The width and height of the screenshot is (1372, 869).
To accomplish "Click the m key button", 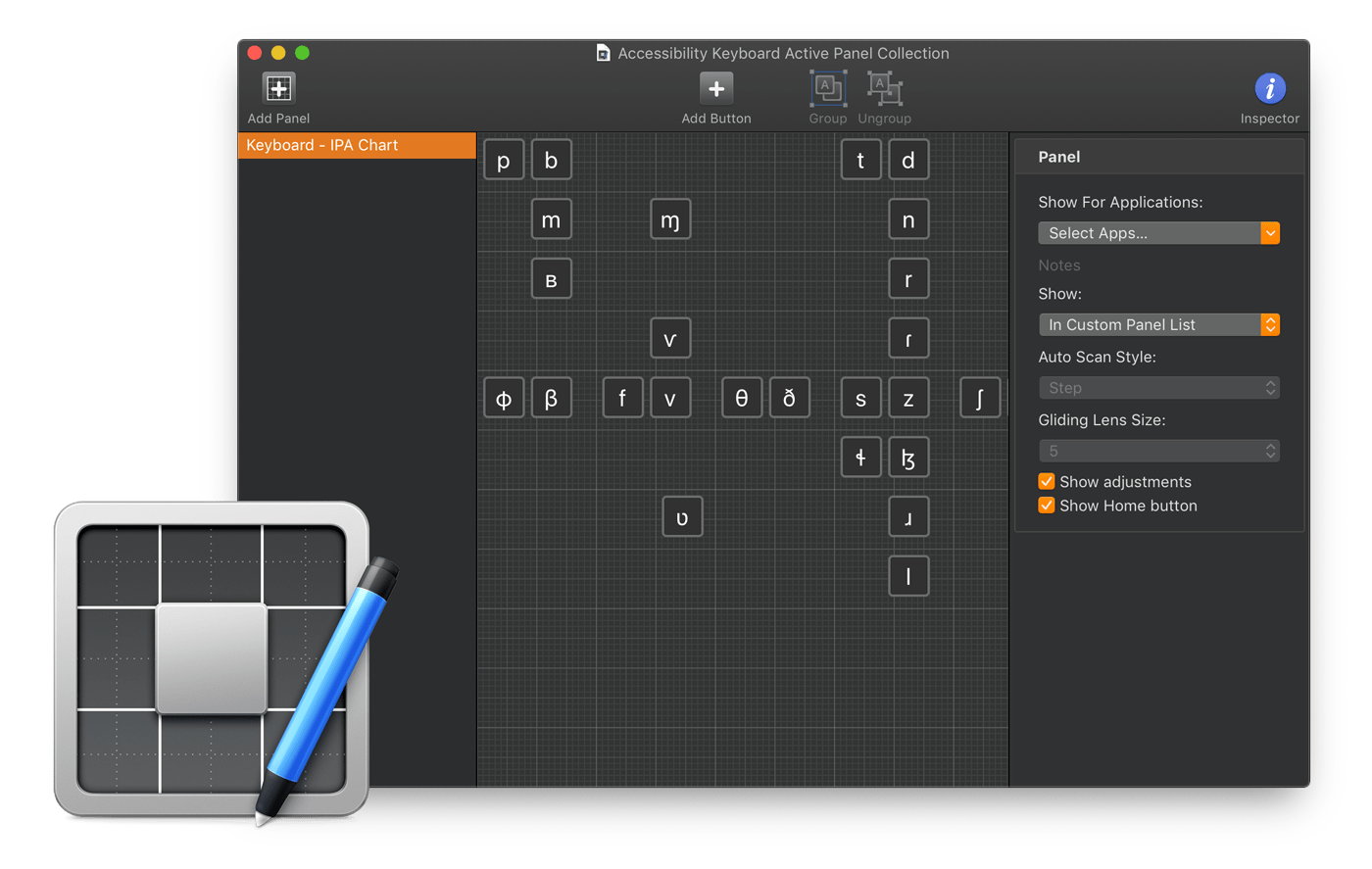I will click(x=551, y=219).
